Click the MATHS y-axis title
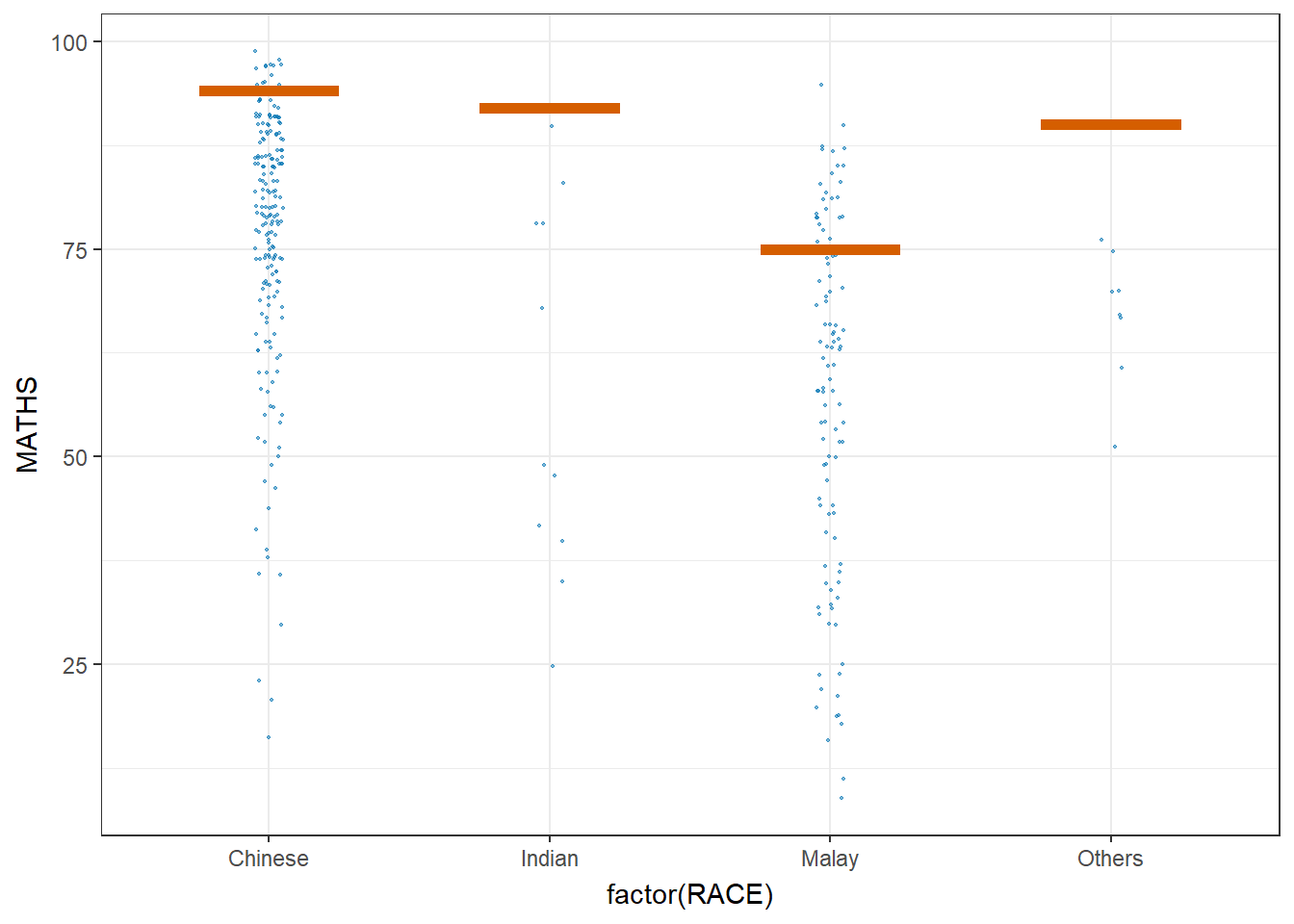1294x924 pixels. pos(28,424)
